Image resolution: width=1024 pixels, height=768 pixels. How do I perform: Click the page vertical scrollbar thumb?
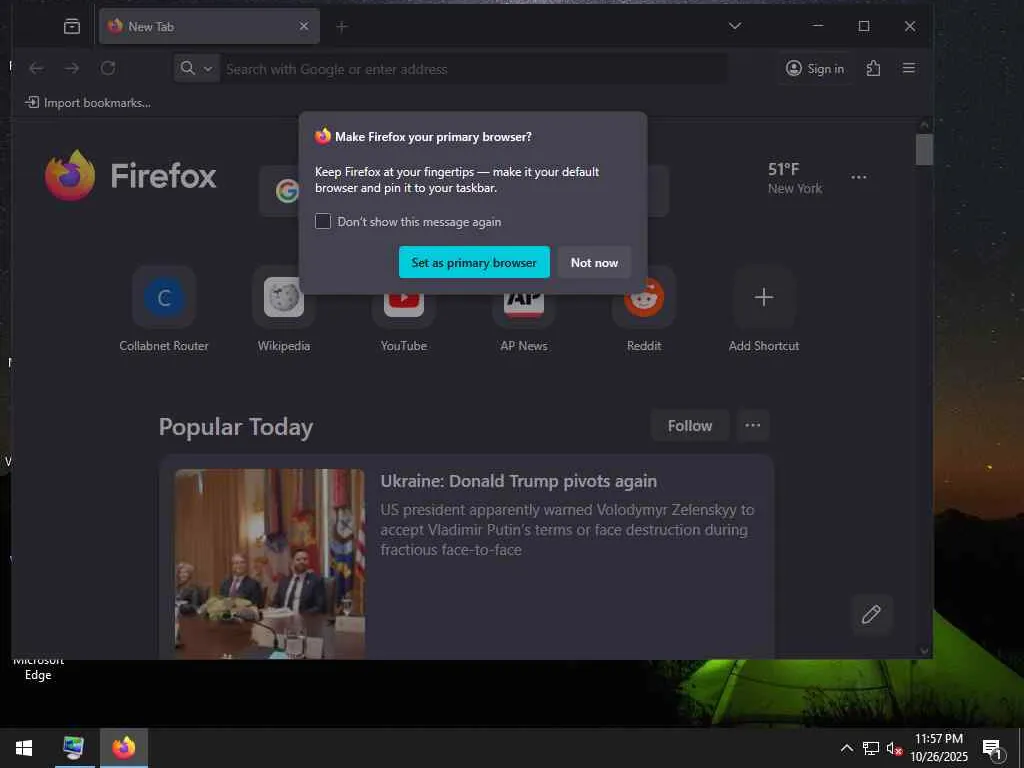tap(924, 150)
